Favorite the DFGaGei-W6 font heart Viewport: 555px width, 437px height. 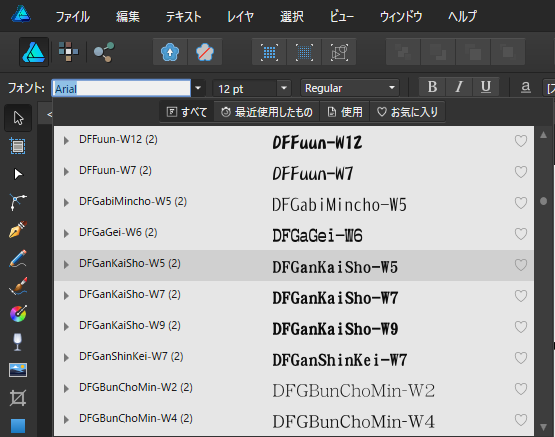[521, 234]
